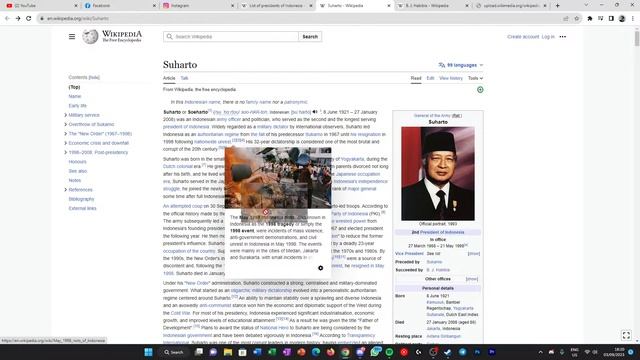Open the 99 languages dropdown
This screenshot has width=640, height=360.
[x=461, y=65]
